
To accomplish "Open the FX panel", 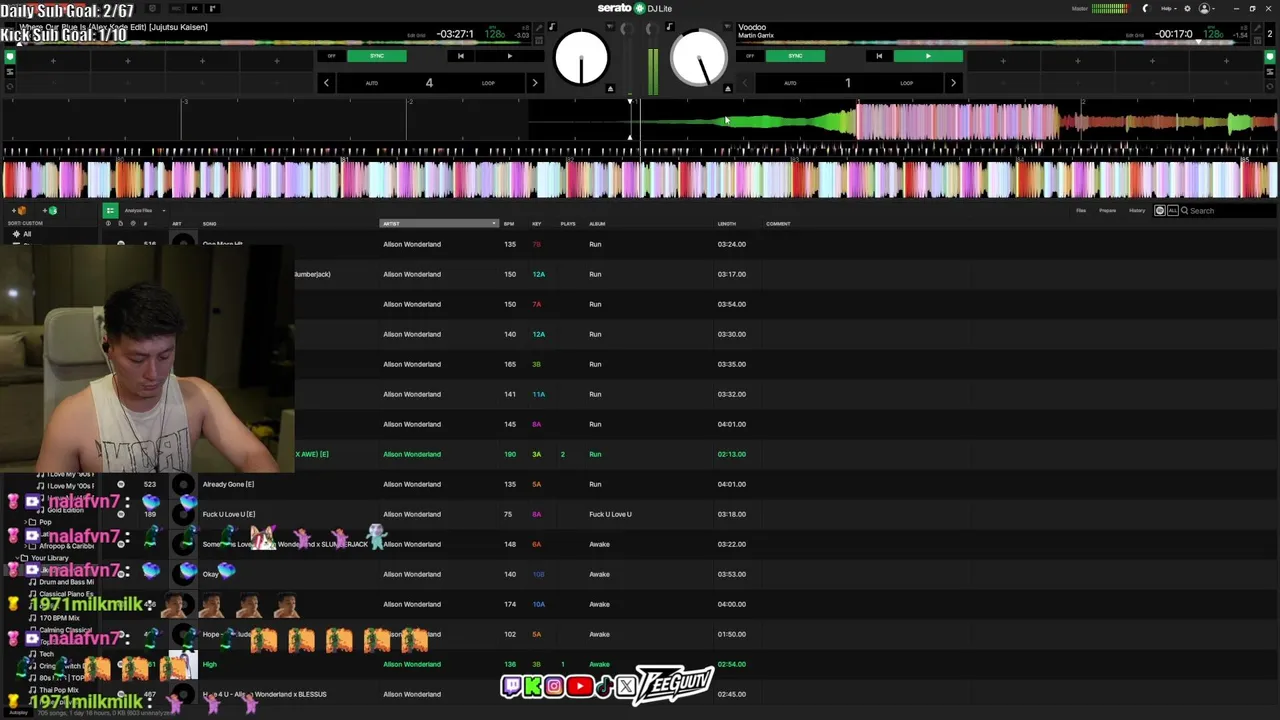I will [195, 9].
